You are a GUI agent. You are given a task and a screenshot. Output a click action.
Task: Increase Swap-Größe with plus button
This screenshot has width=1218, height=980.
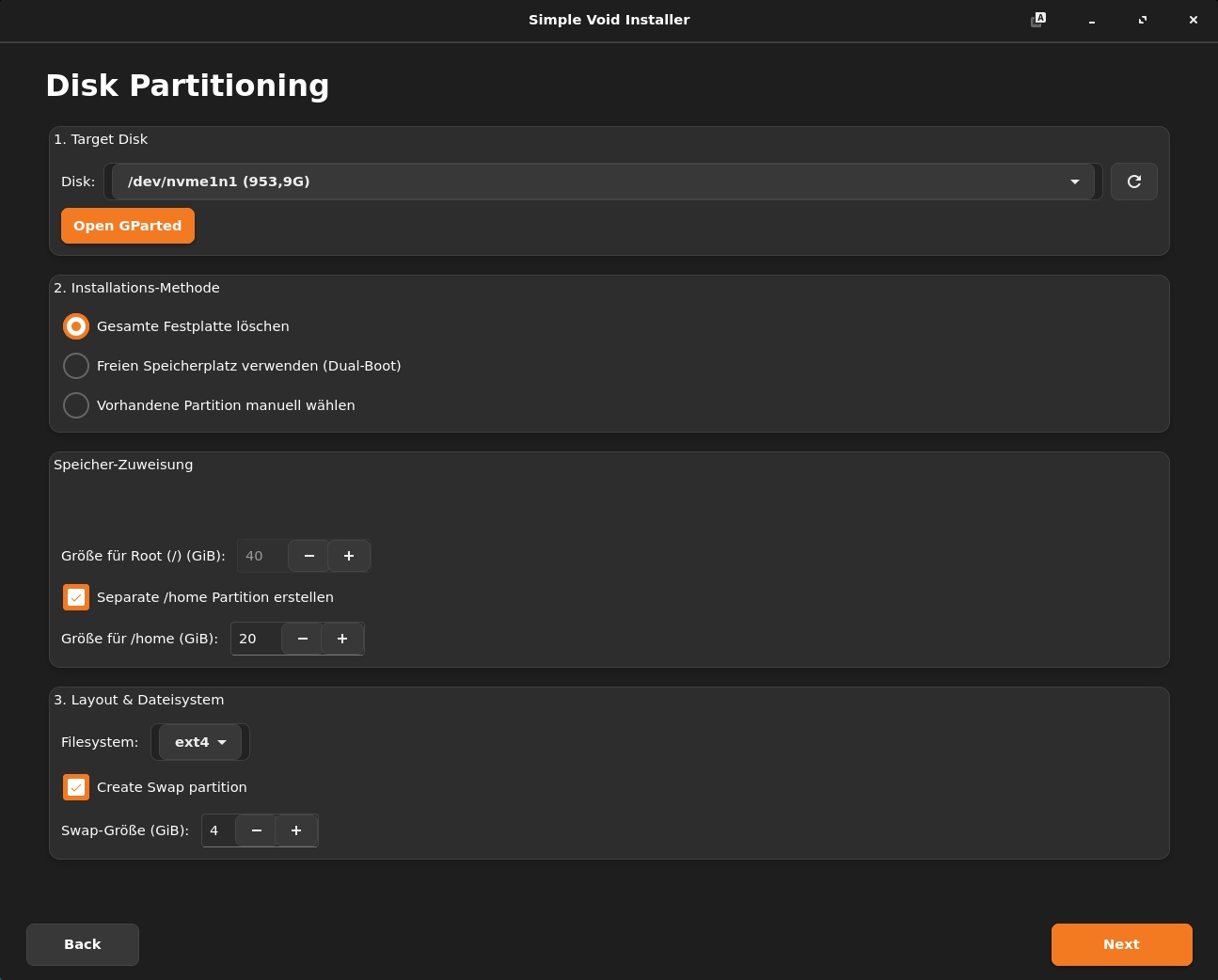tap(296, 830)
